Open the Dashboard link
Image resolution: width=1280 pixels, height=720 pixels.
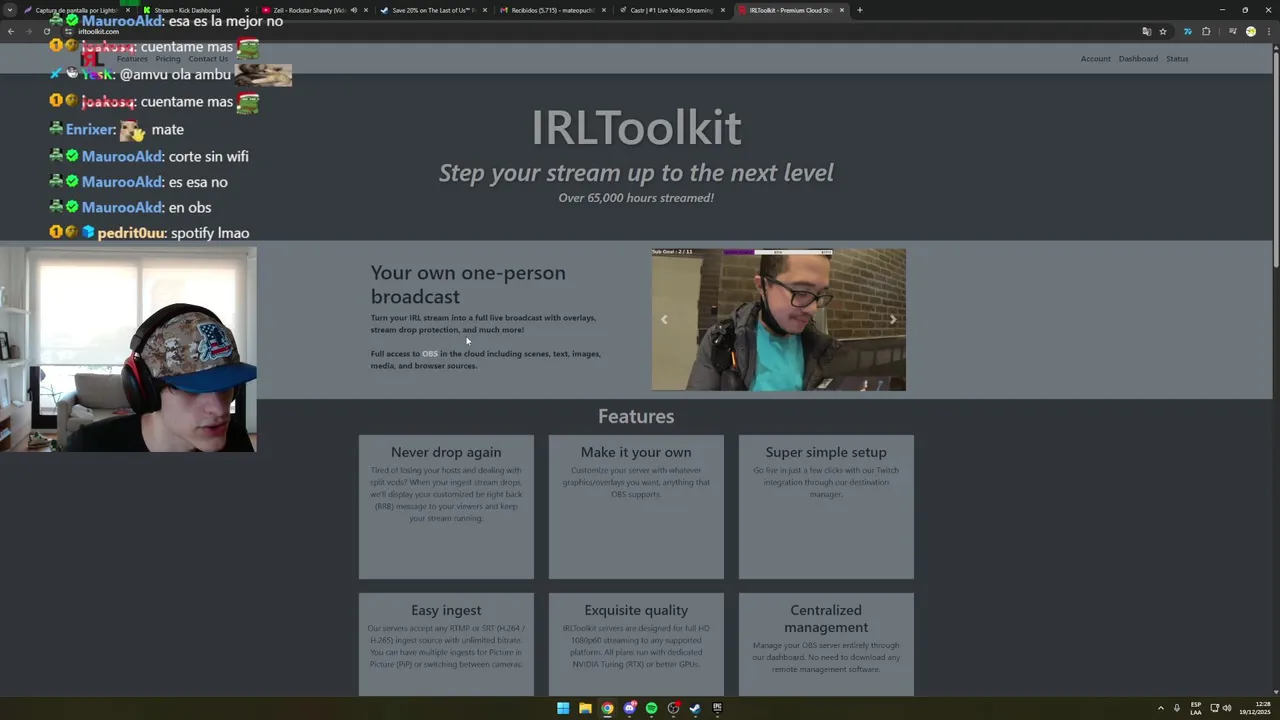pos(1138,59)
